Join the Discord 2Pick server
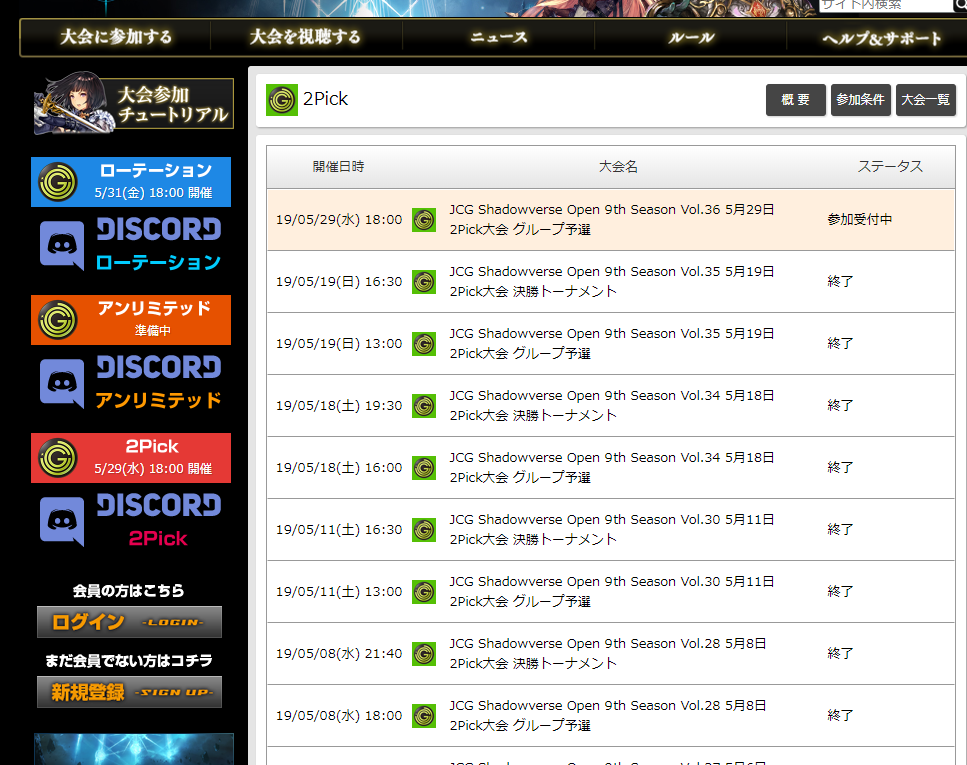967x765 pixels. [x=131, y=520]
